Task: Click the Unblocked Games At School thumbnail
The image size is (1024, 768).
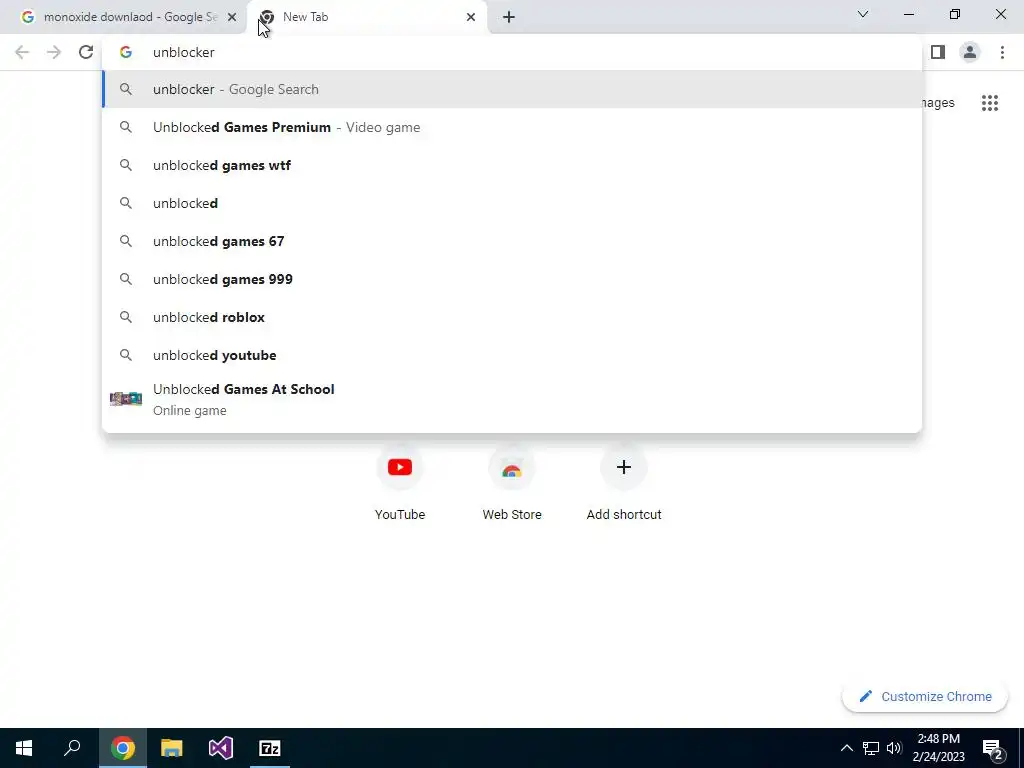Action: tap(125, 398)
